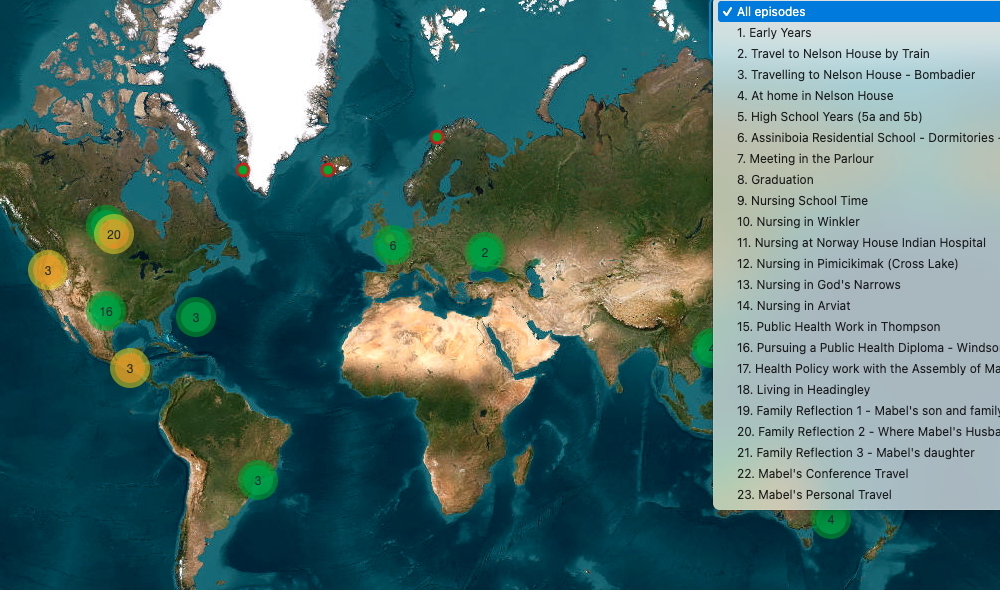
Task: Click the cluster marker showing 20 in Canada
Action: point(114,235)
